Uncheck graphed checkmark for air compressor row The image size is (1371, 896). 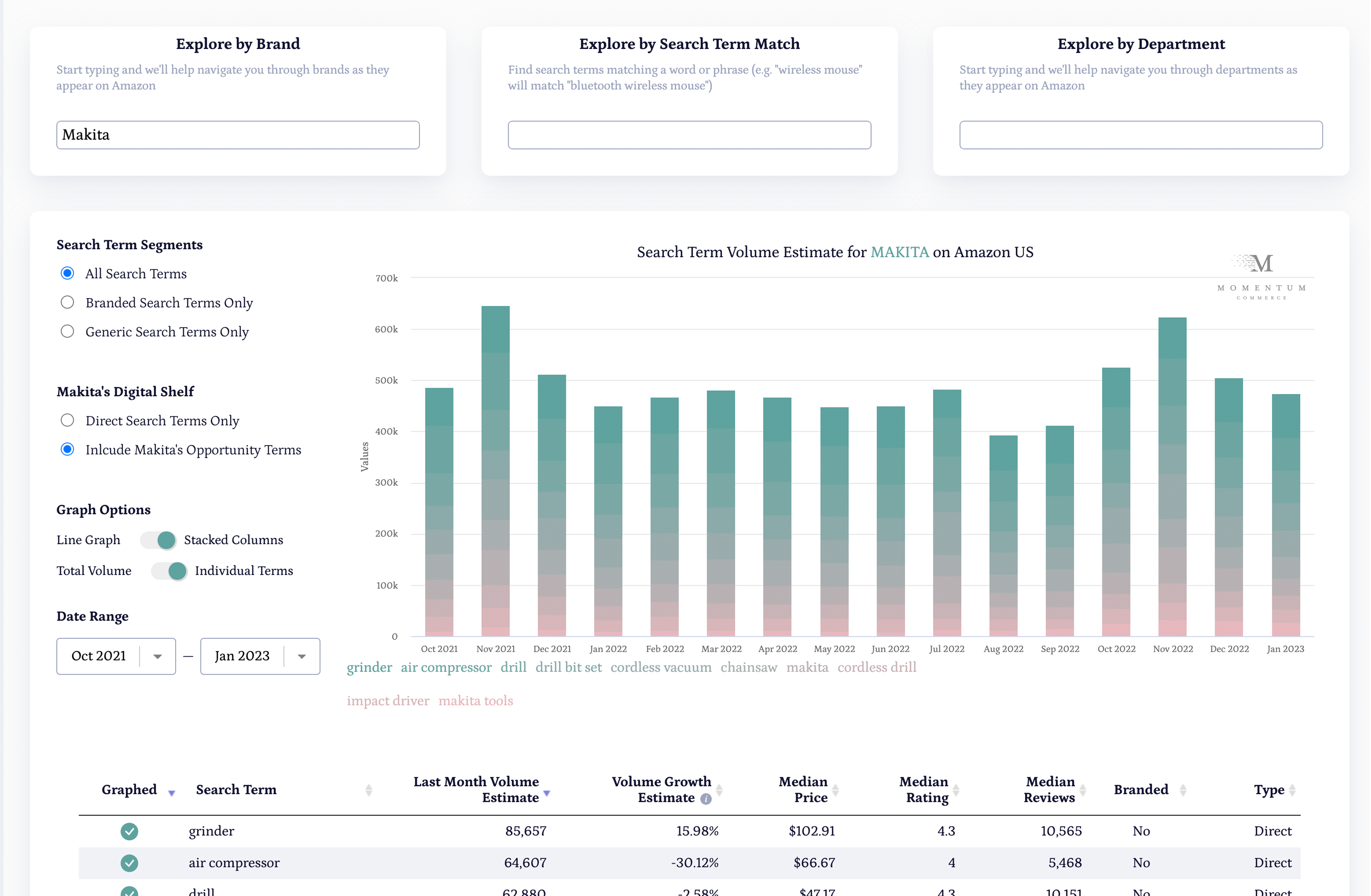coord(129,863)
